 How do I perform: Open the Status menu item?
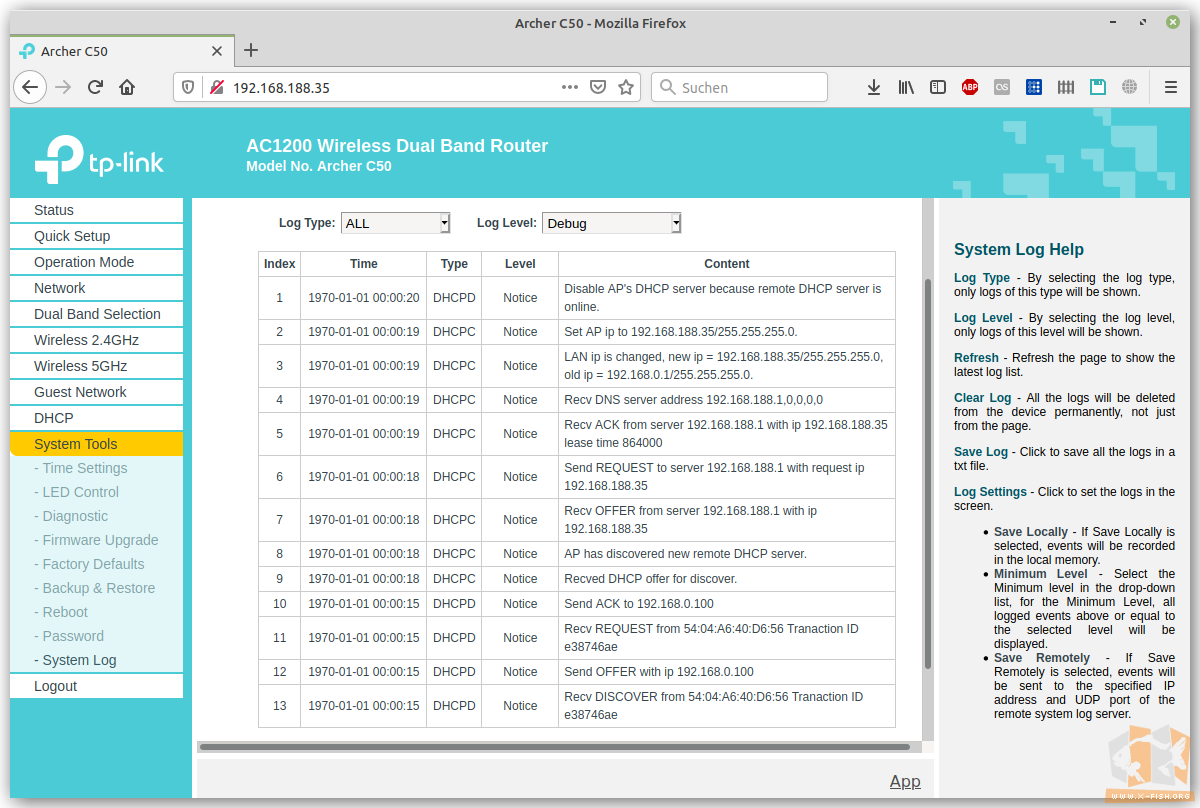pos(96,210)
